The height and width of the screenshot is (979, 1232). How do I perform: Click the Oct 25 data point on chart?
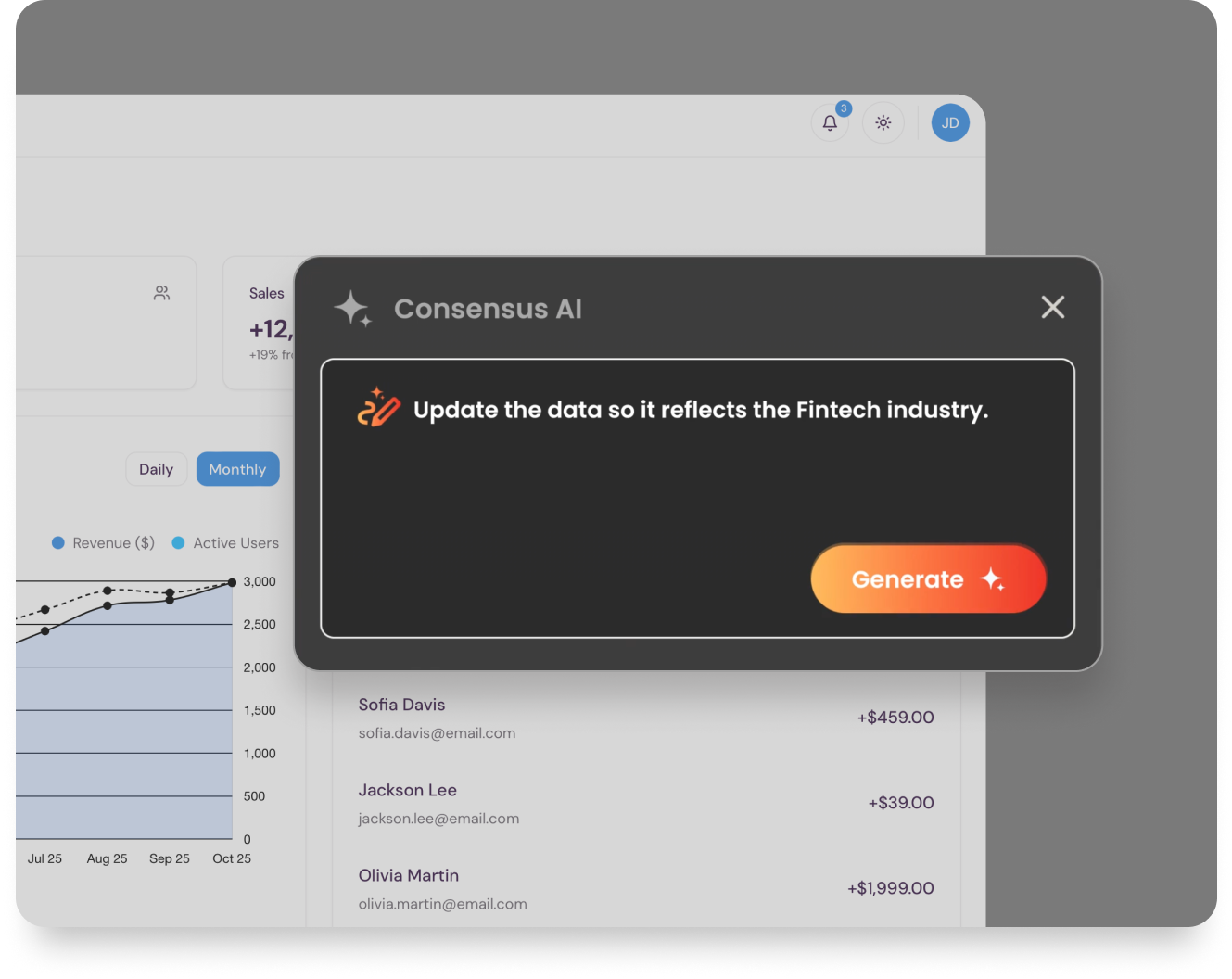(232, 582)
